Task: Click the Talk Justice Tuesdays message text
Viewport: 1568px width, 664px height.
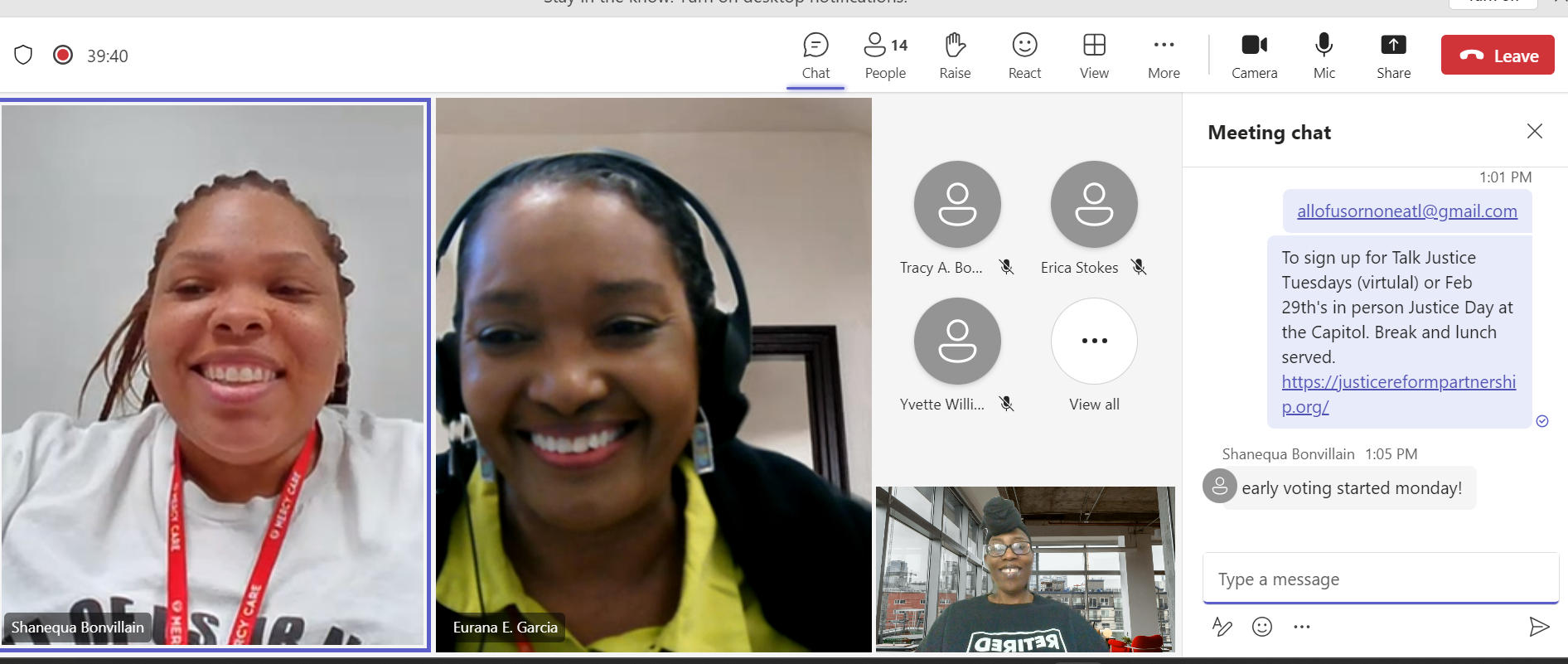Action: [1397, 308]
